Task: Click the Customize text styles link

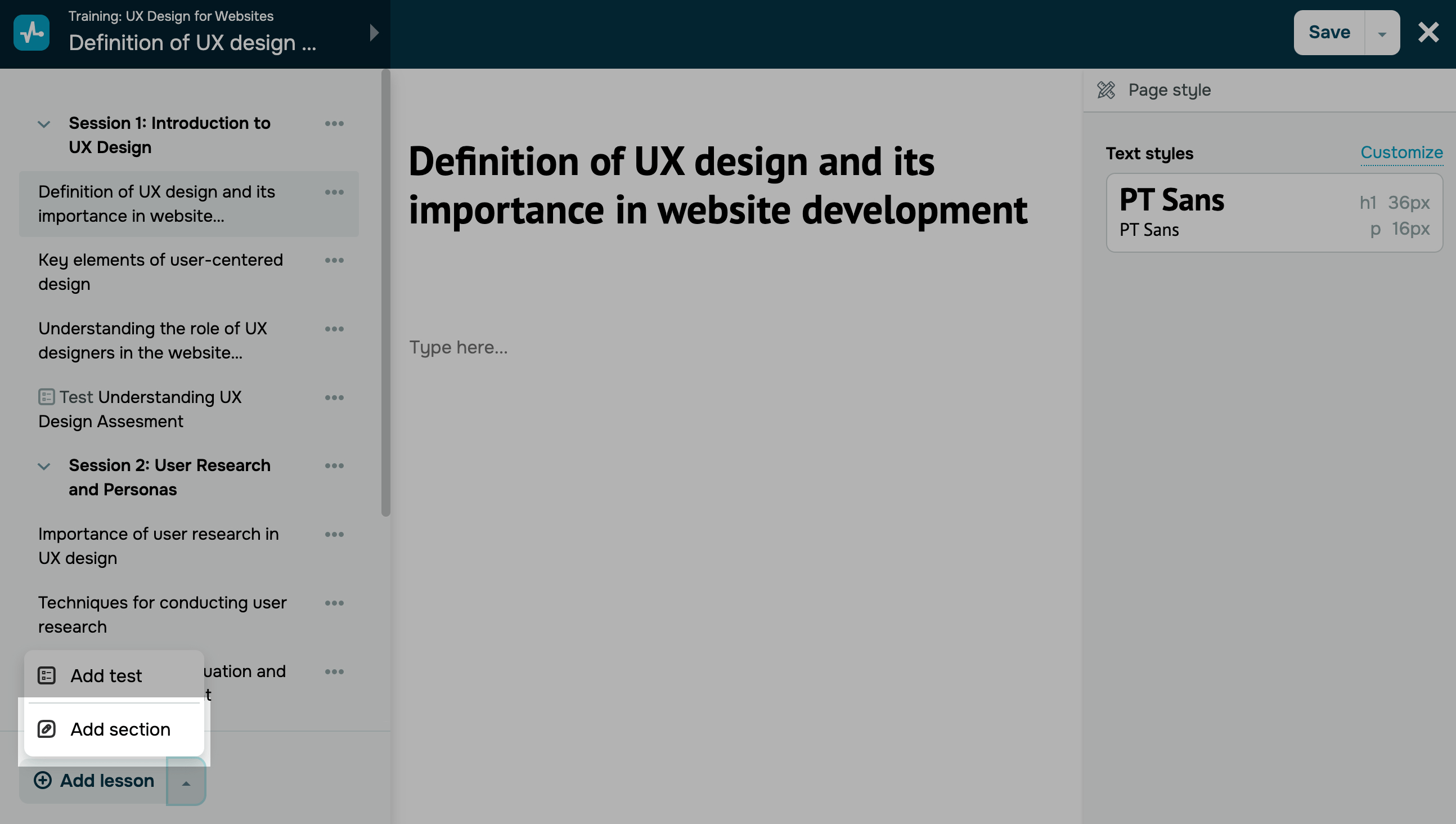Action: [1401, 153]
